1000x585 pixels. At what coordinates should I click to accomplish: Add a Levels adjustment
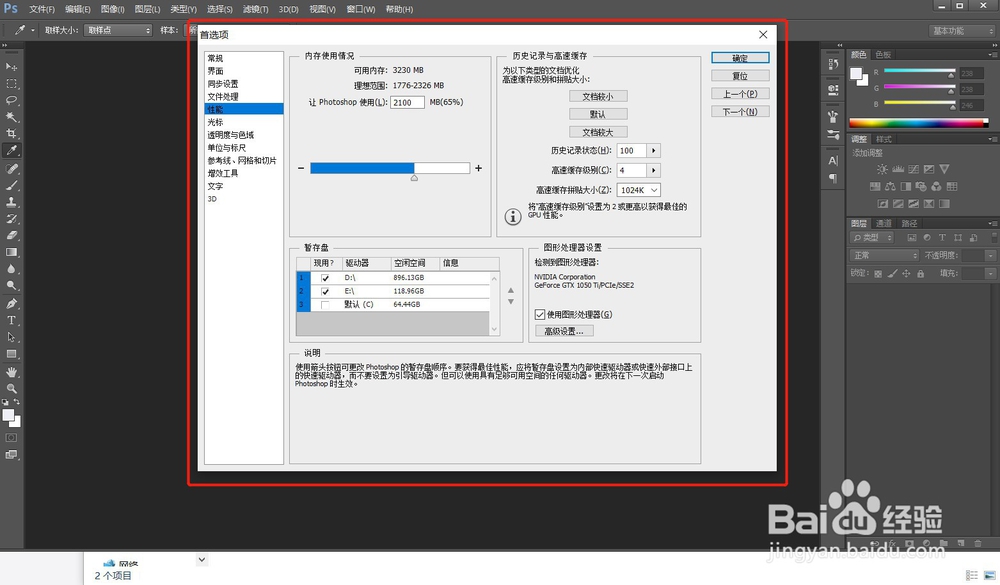[x=898, y=169]
